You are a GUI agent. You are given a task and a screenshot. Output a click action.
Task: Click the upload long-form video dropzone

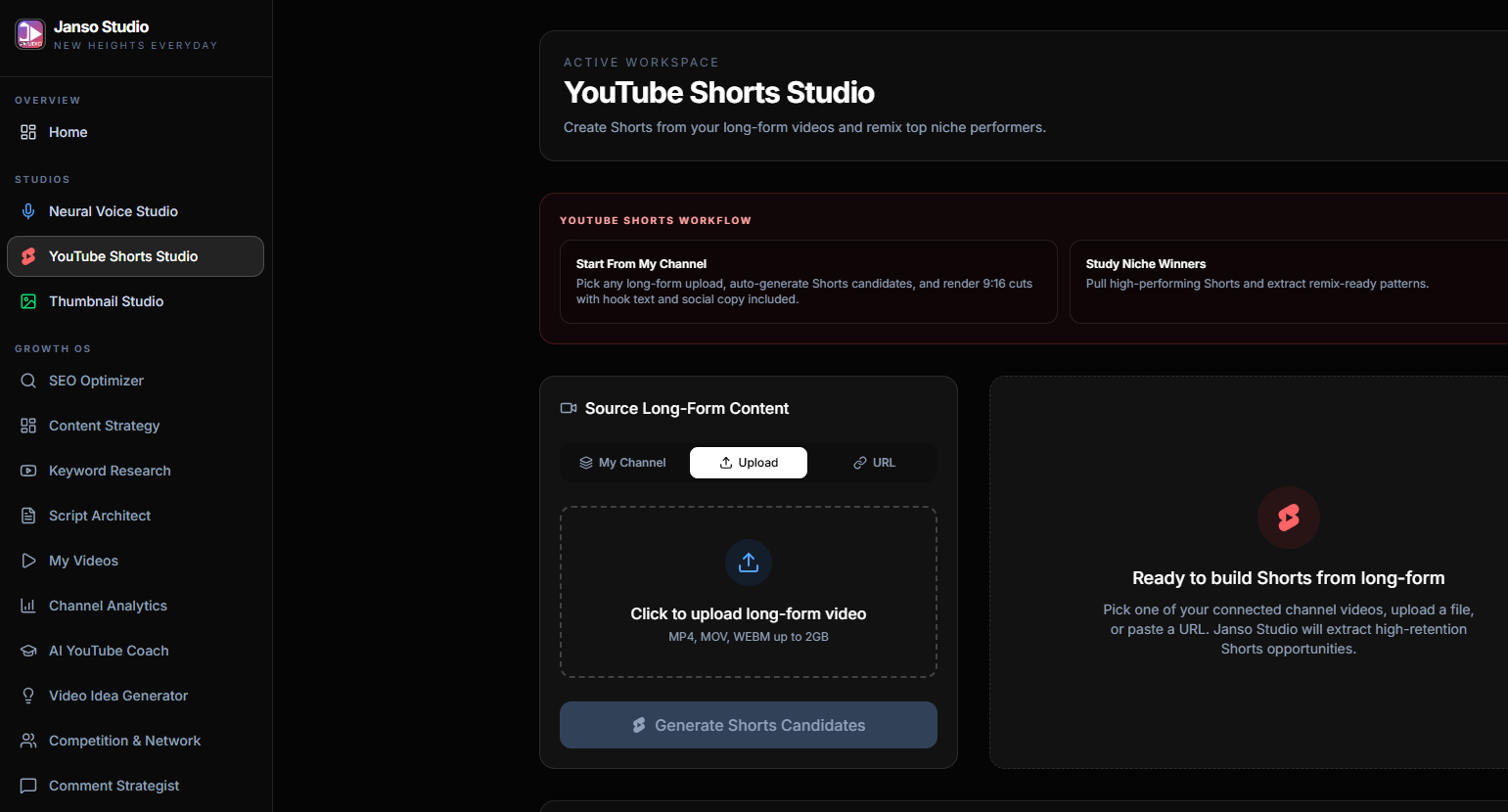coord(749,592)
